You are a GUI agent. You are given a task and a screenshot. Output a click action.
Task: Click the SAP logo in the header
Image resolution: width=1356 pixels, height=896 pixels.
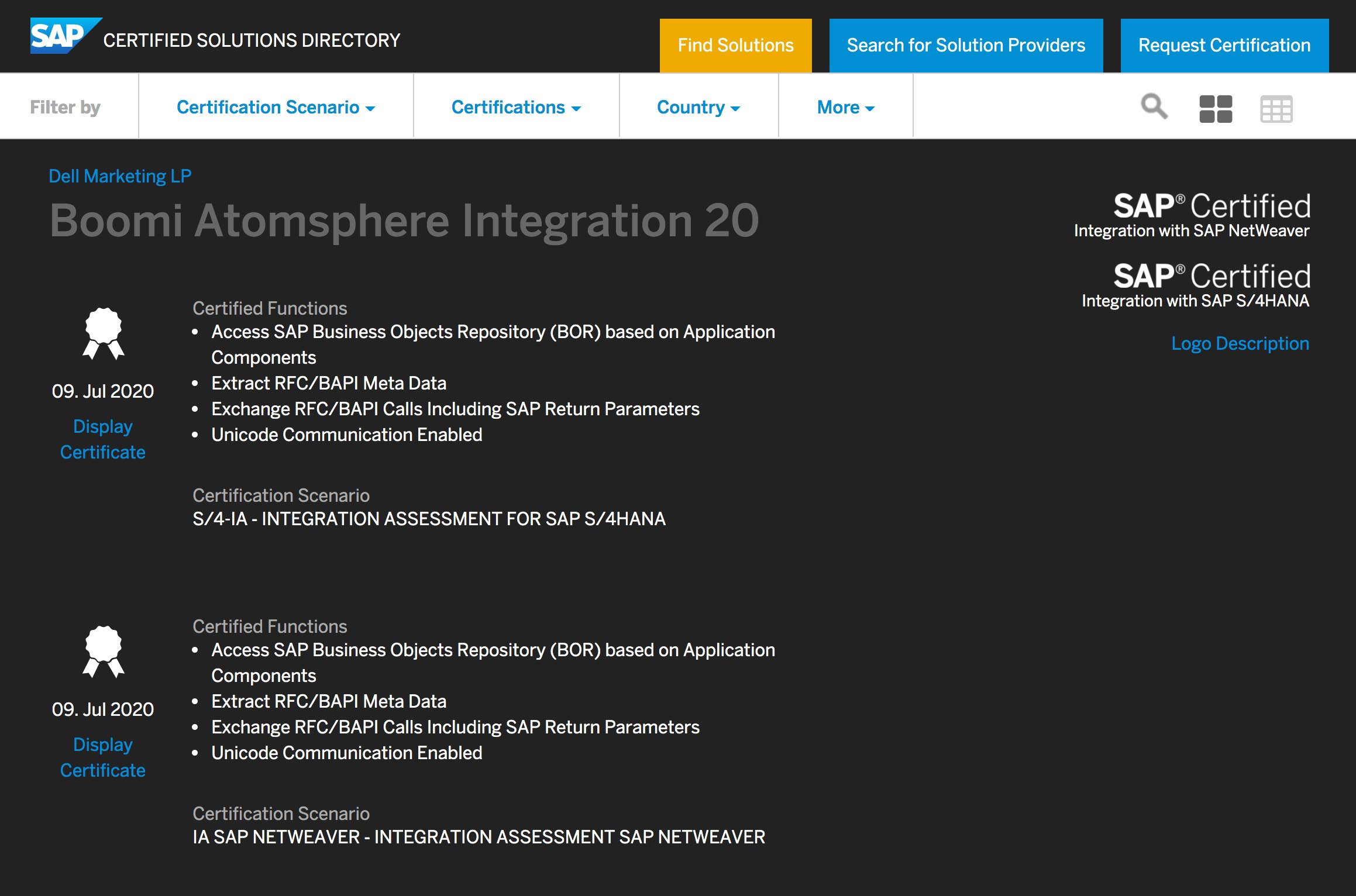[x=63, y=36]
